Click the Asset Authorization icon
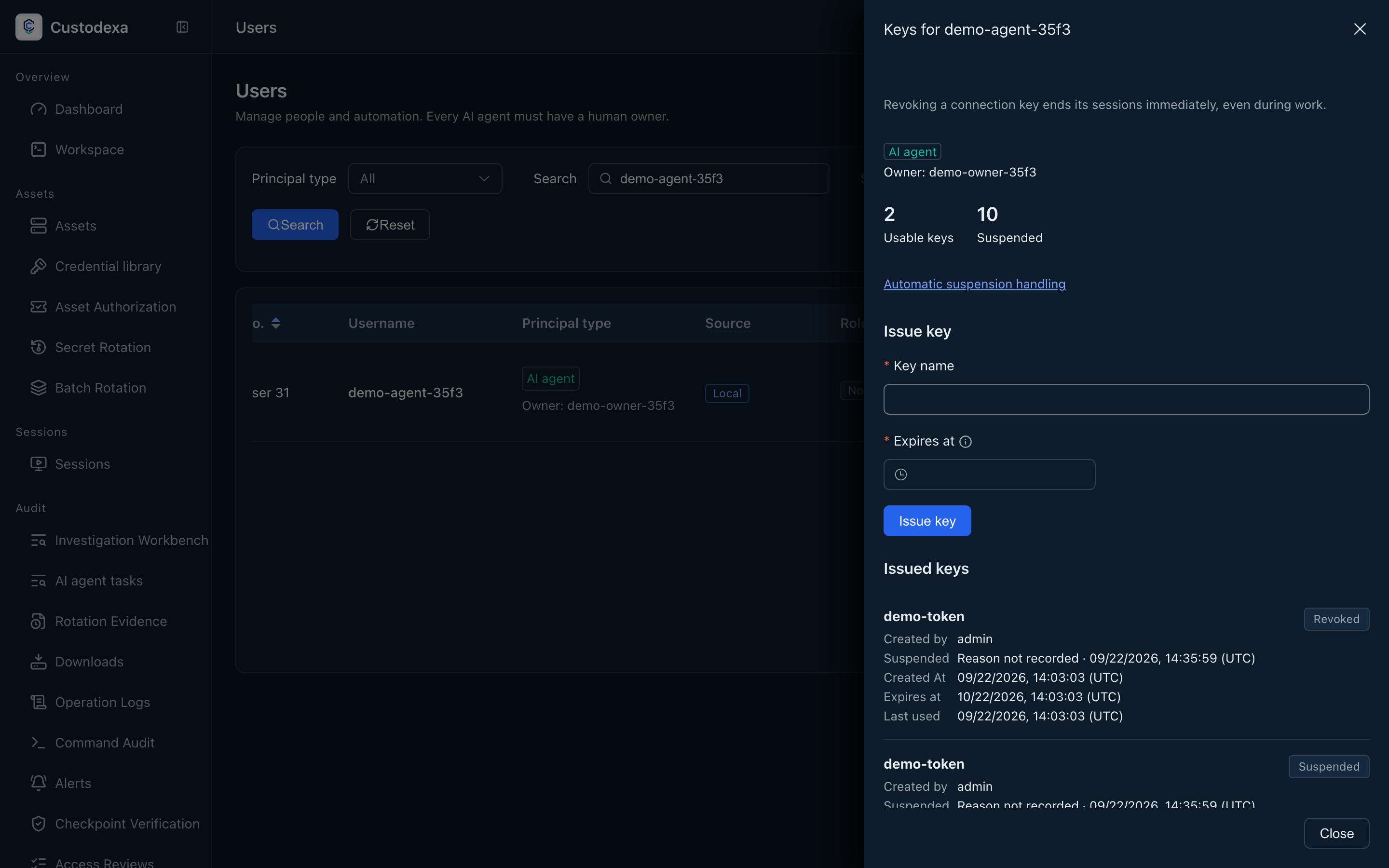This screenshot has width=1389, height=868. click(39, 307)
